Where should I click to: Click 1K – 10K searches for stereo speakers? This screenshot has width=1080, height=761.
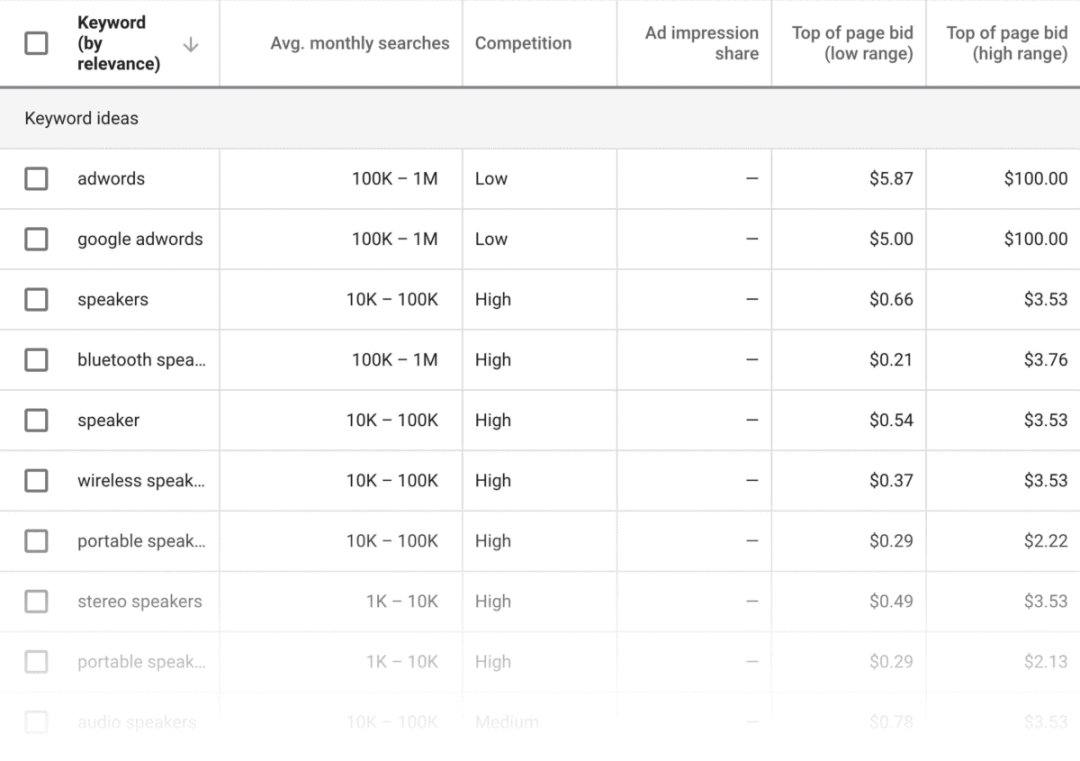tap(402, 601)
